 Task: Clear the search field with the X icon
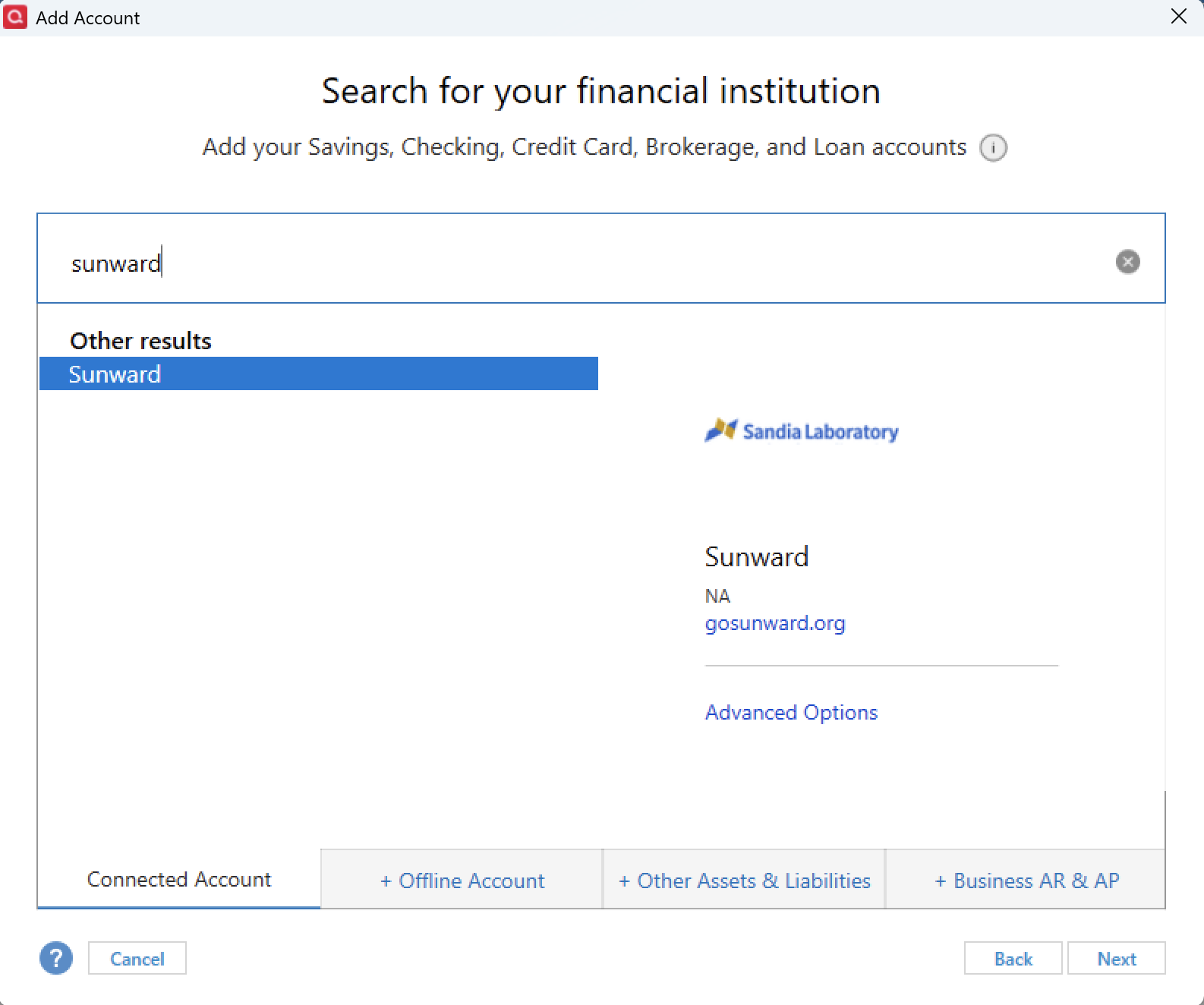[x=1127, y=262]
